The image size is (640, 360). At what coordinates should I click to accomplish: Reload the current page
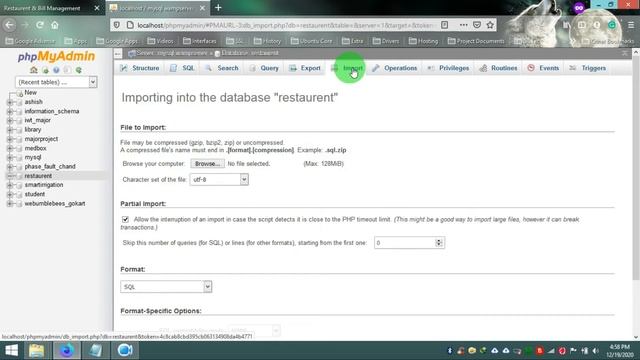pyautogui.click(x=40, y=25)
